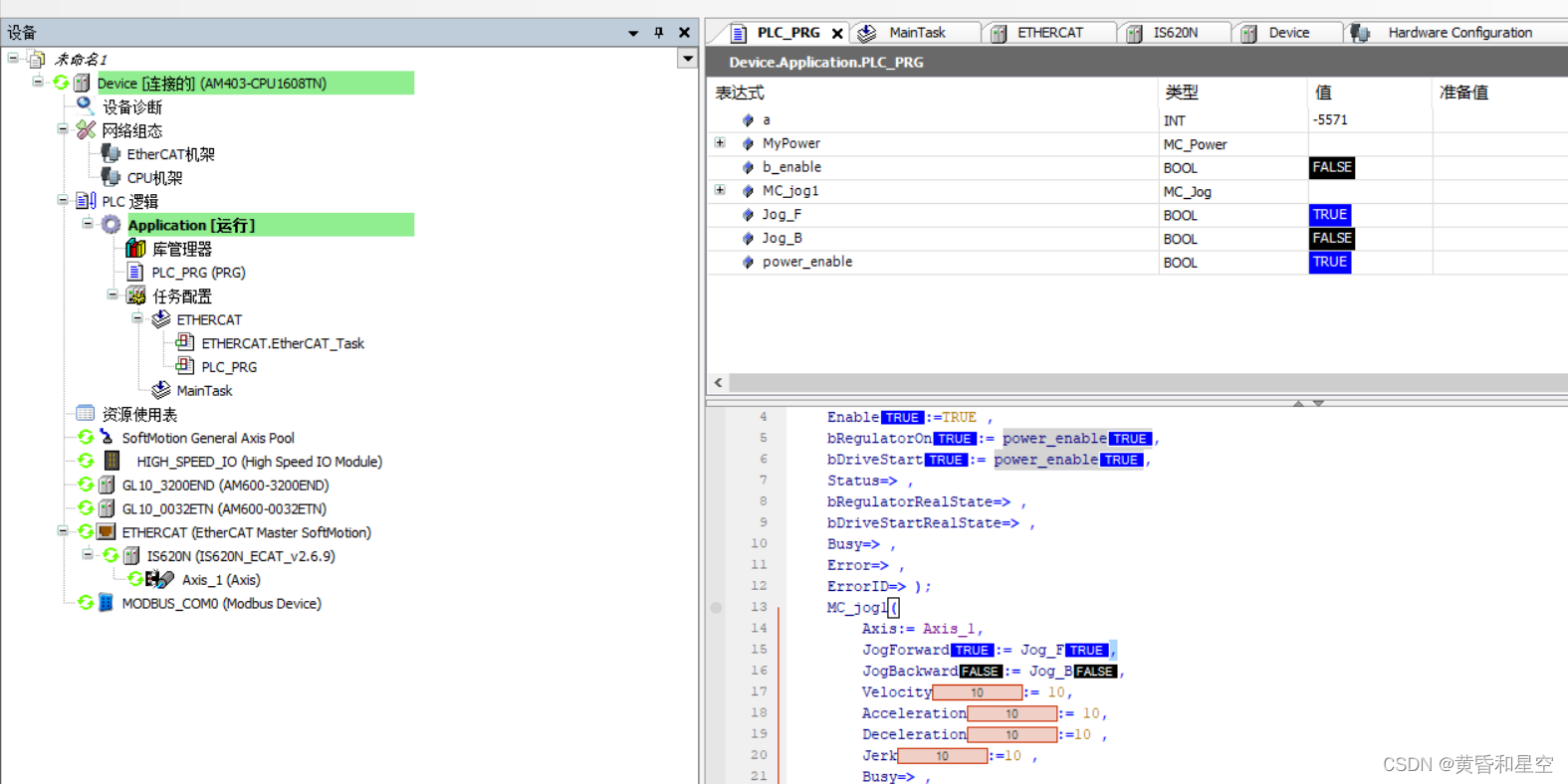The width and height of the screenshot is (1568, 784).
Task: Open the 设备 panel dropdown arrow
Action: pos(633,33)
